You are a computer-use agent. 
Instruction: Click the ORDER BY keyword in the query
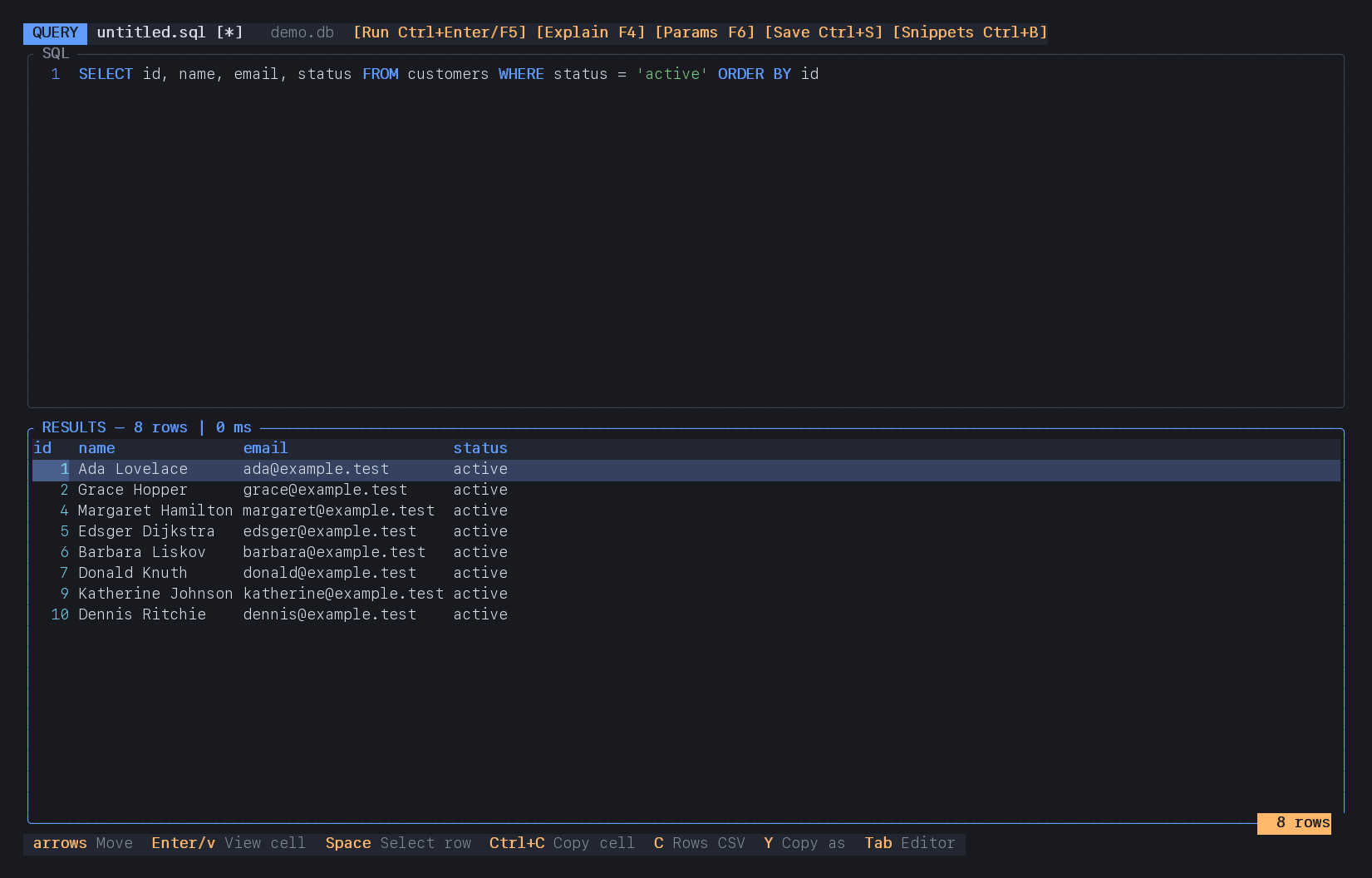(755, 74)
